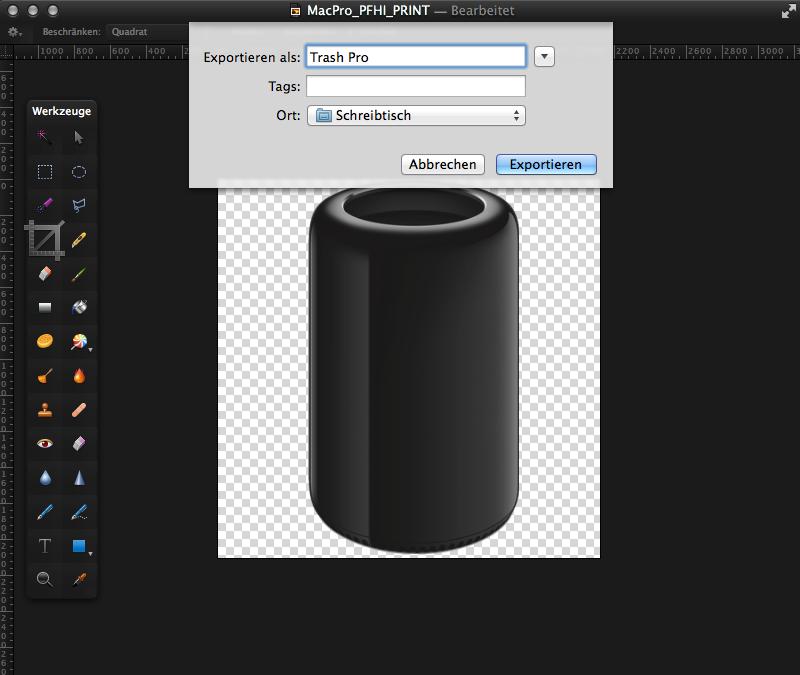This screenshot has width=800, height=675.
Task: Open the Quadrat constrain dropdown
Action: [x=149, y=32]
